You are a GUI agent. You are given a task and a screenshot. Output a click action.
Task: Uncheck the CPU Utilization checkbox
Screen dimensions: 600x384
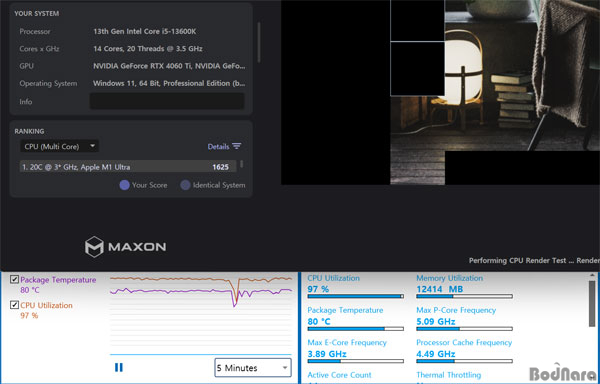coord(14,305)
